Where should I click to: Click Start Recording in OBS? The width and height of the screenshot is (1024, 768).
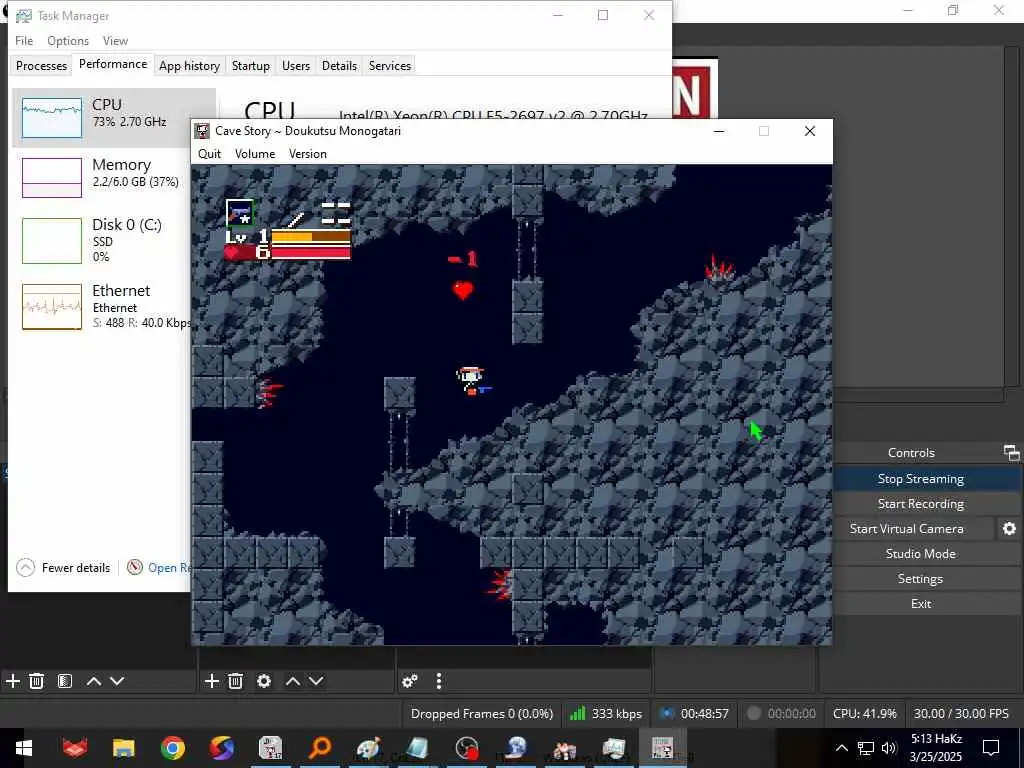921,504
